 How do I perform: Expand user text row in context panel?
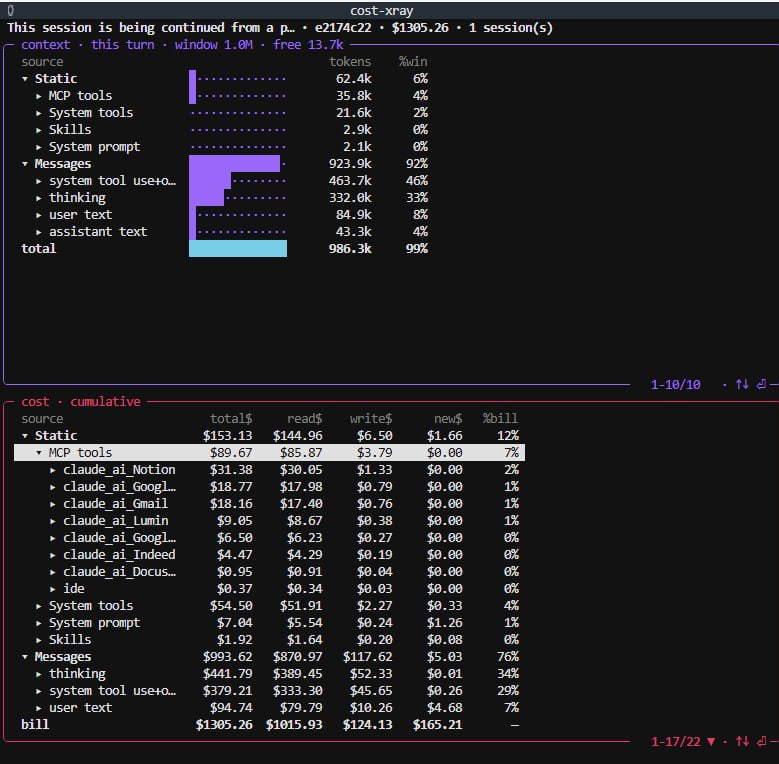(39, 215)
